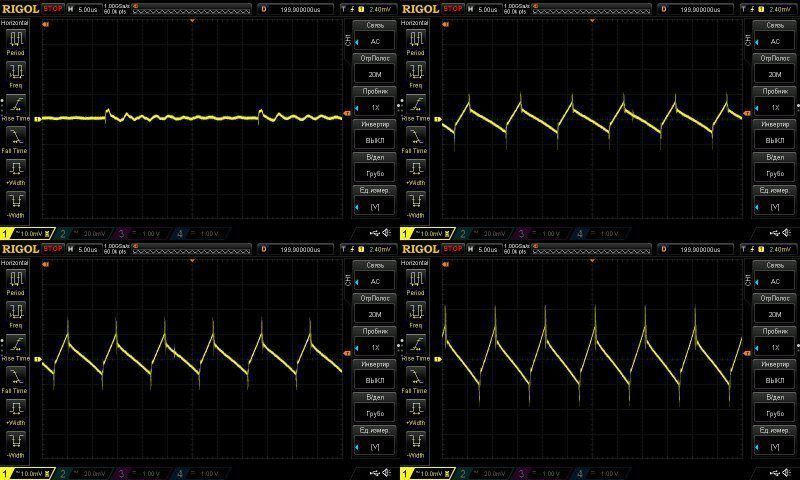Open Пробник 1X probe option, top-left scope
Screen dimensions: 800x480
[x=375, y=101]
